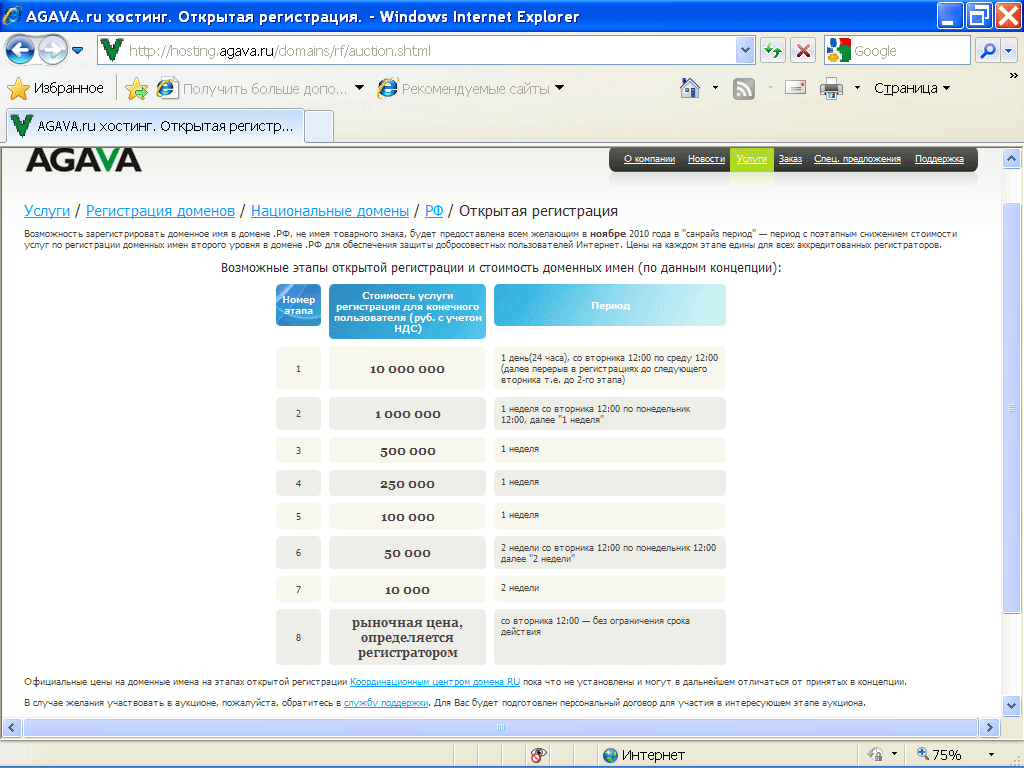Expand the address bar URL dropdown
The width and height of the screenshot is (1024, 768).
[744, 50]
